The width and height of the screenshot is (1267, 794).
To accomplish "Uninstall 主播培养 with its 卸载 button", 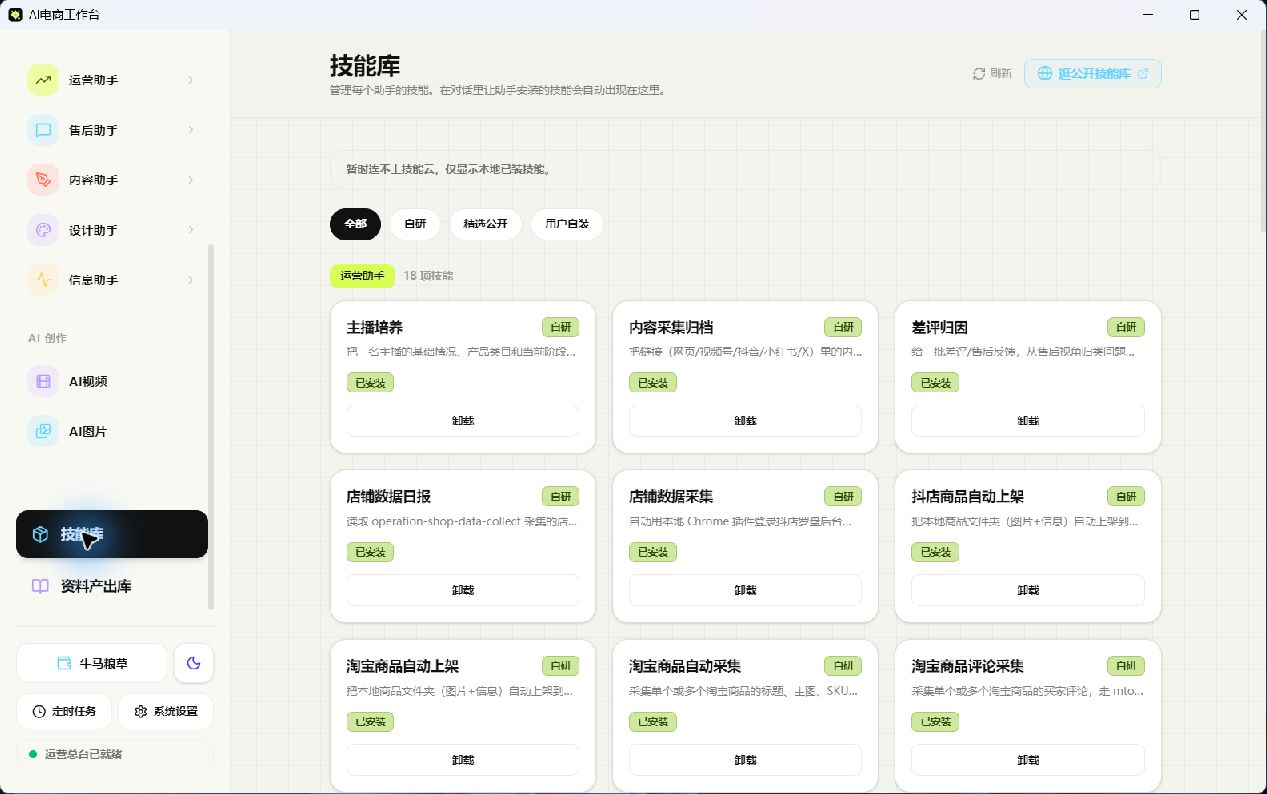I will tap(463, 420).
